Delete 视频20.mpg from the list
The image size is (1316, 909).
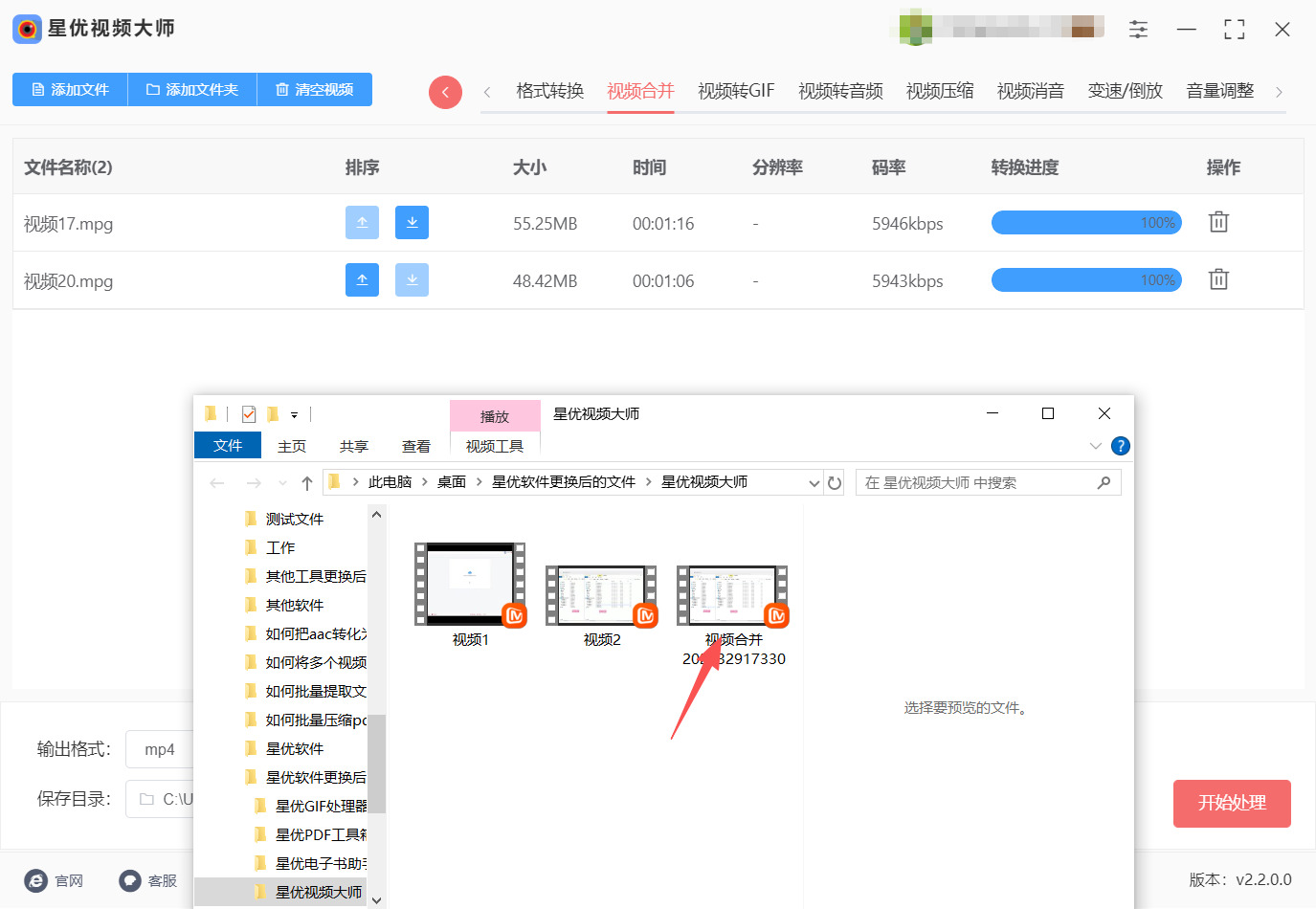1217,279
